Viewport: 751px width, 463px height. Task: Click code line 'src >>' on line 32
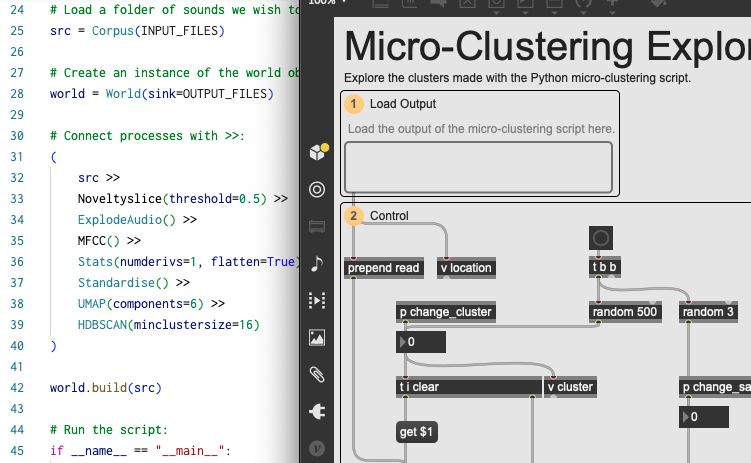tap(99, 178)
